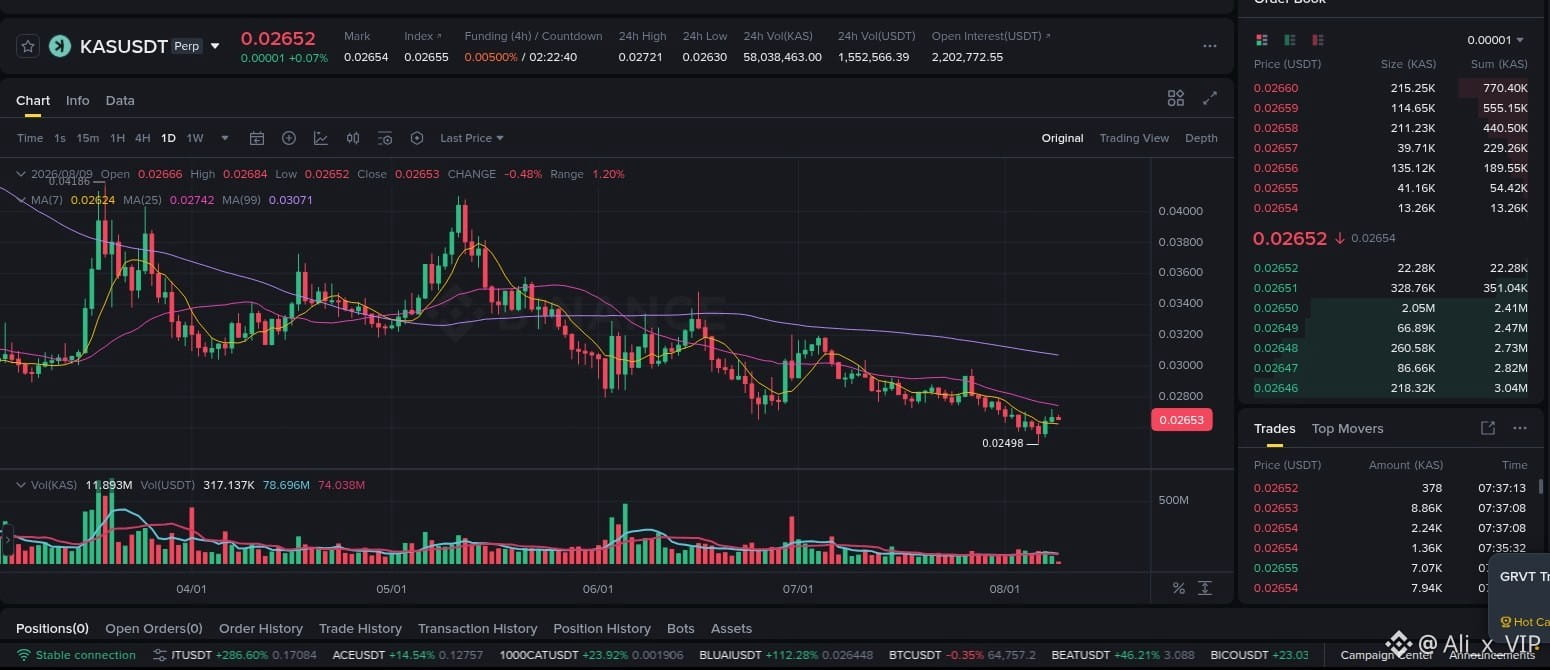Viewport: 1550px width, 670px height.
Task: Open the chart display settings icon
Action: (x=385, y=138)
